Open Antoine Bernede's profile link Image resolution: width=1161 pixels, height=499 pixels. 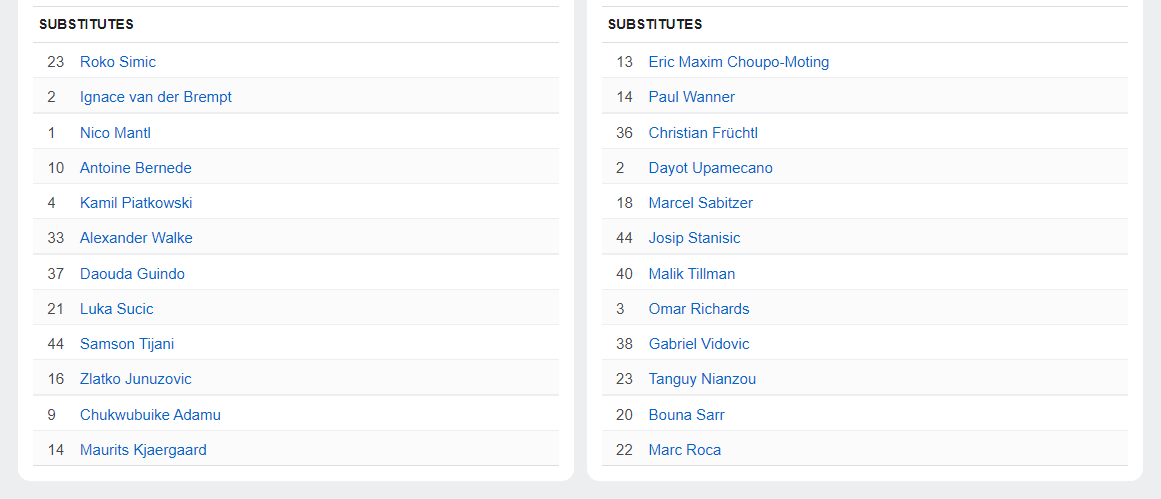point(136,168)
